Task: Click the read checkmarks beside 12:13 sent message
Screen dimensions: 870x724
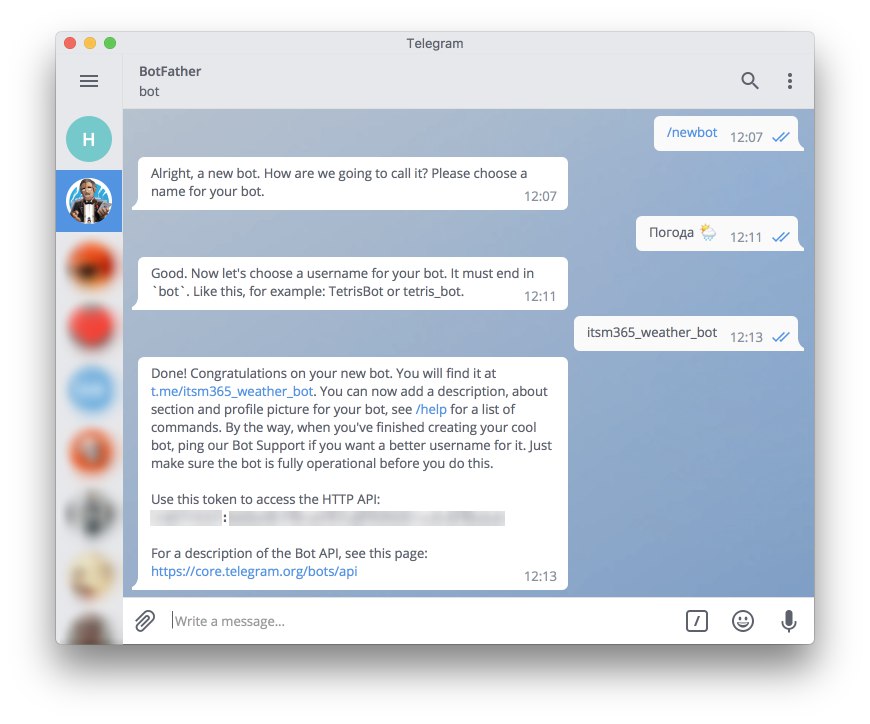Action: pyautogui.click(x=781, y=337)
